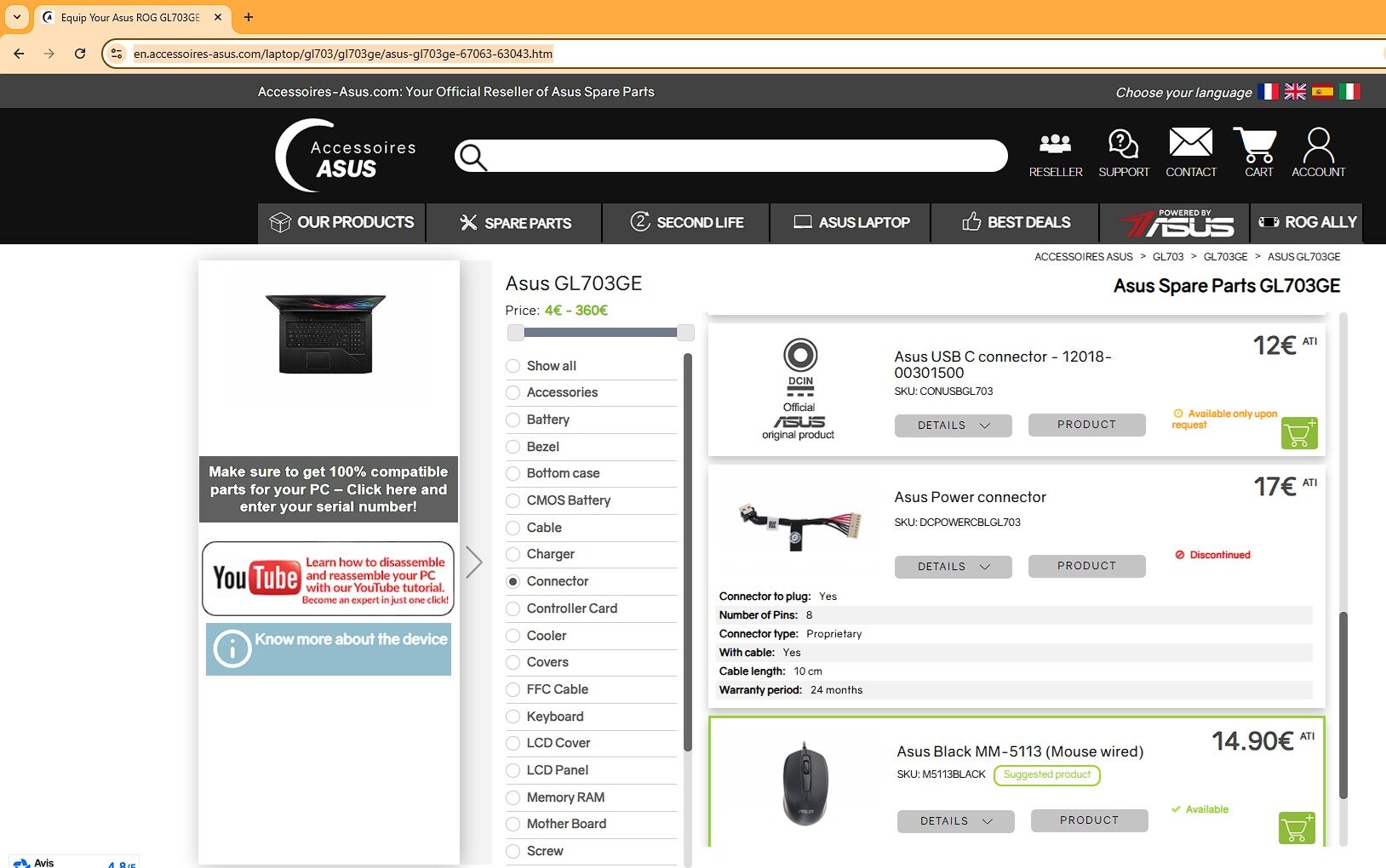
Task: Add Asus Black MM-5113 mouse to cart
Action: (x=1297, y=828)
